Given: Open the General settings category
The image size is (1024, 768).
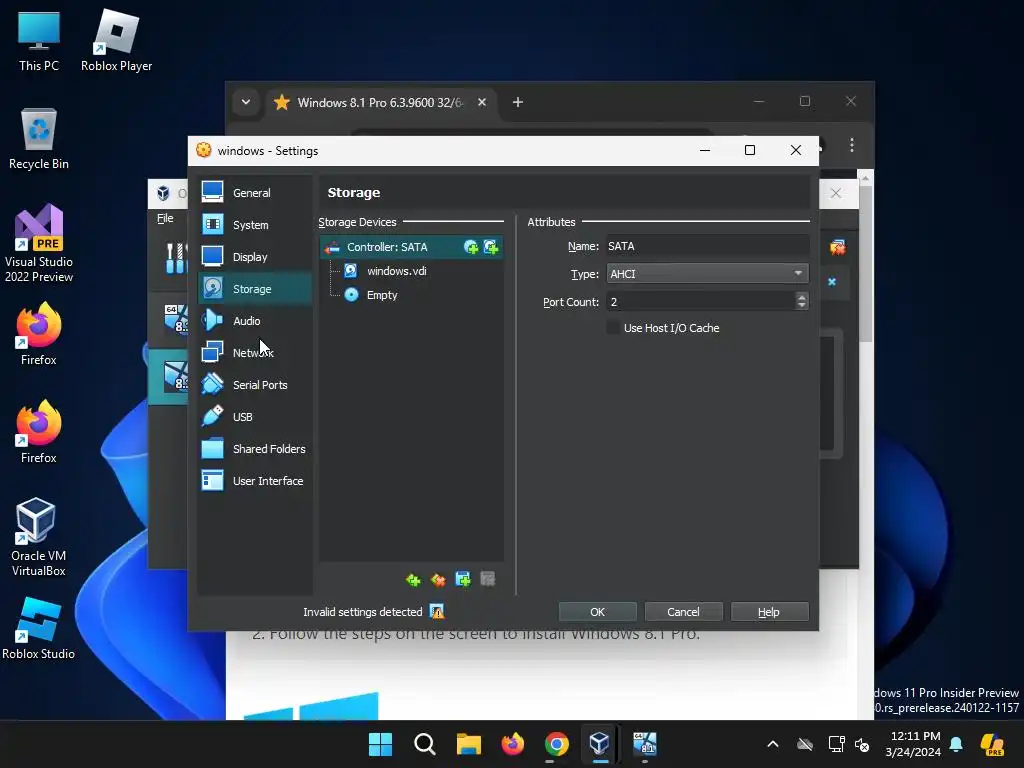Looking at the screenshot, I should click(x=255, y=193).
